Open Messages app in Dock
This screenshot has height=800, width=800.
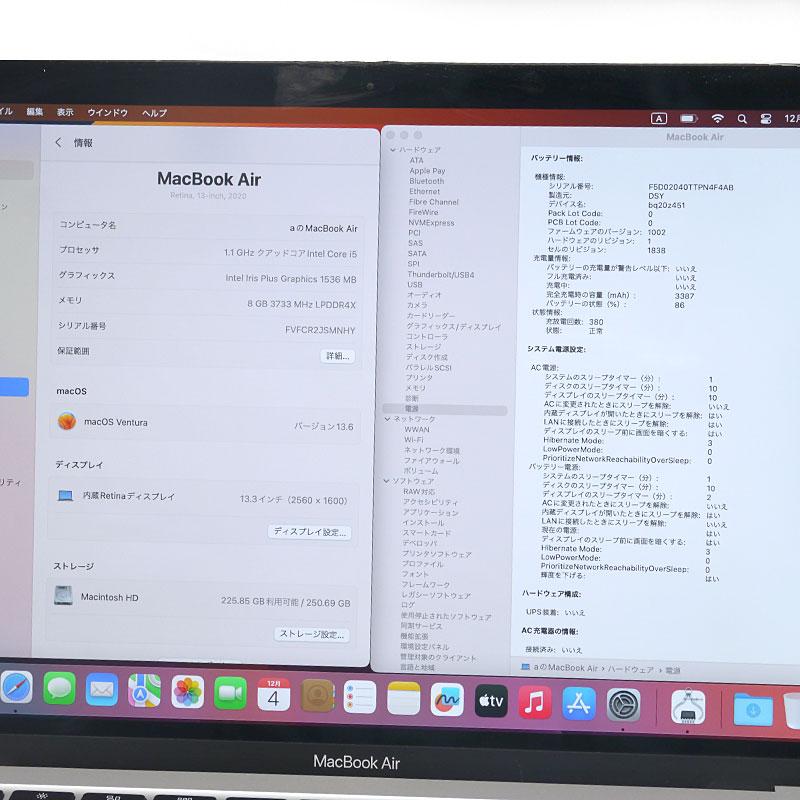(60, 689)
